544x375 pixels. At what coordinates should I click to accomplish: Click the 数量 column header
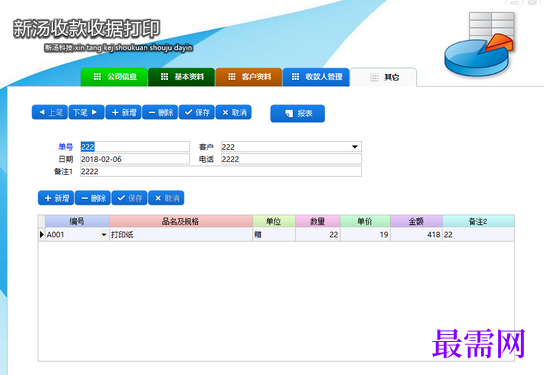pyautogui.click(x=318, y=221)
